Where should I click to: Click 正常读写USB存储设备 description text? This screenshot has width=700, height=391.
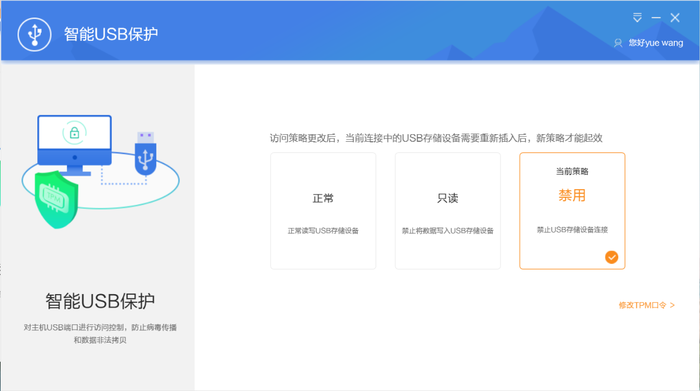pos(323,231)
